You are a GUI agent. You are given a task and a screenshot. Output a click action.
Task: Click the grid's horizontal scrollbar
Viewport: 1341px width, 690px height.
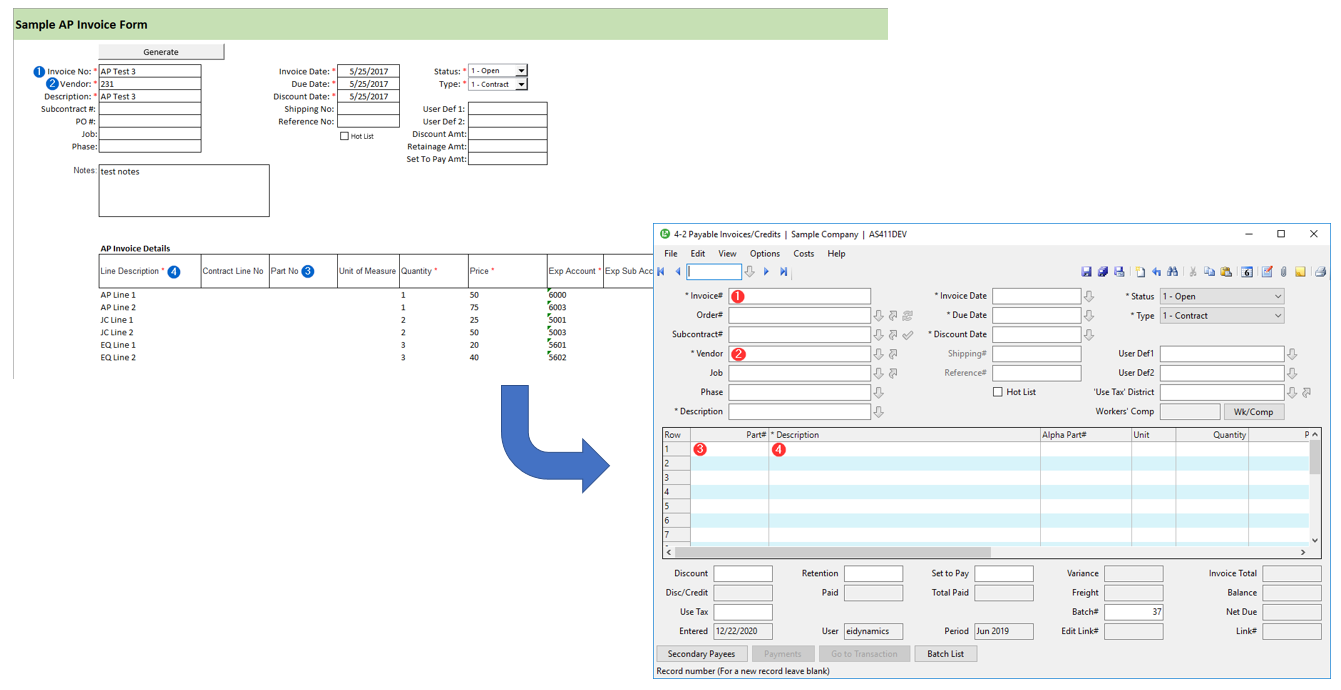[x=832, y=552]
